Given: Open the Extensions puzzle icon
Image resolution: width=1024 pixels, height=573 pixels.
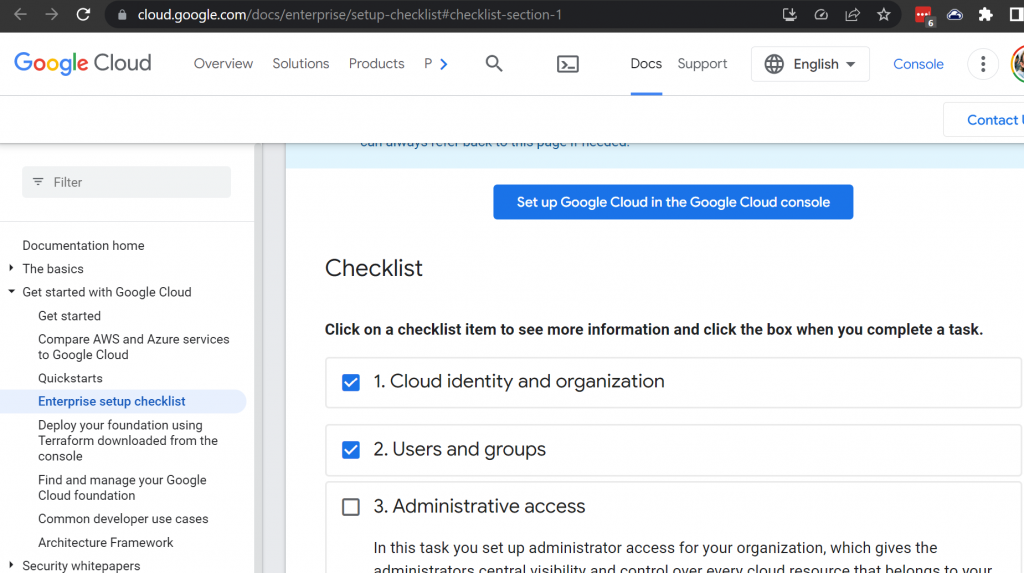Looking at the screenshot, I should (x=985, y=14).
